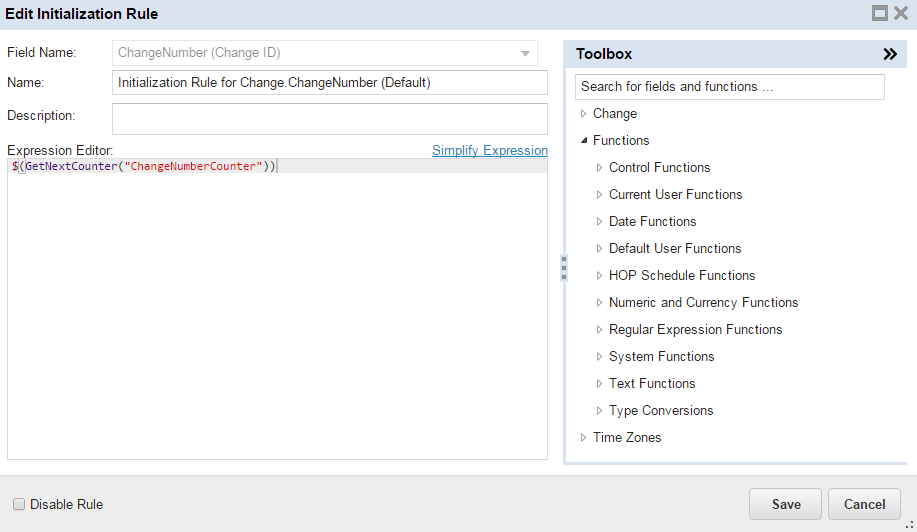Enable the Disable Rule checkbox
Image resolution: width=917 pixels, height=532 pixels.
18,505
